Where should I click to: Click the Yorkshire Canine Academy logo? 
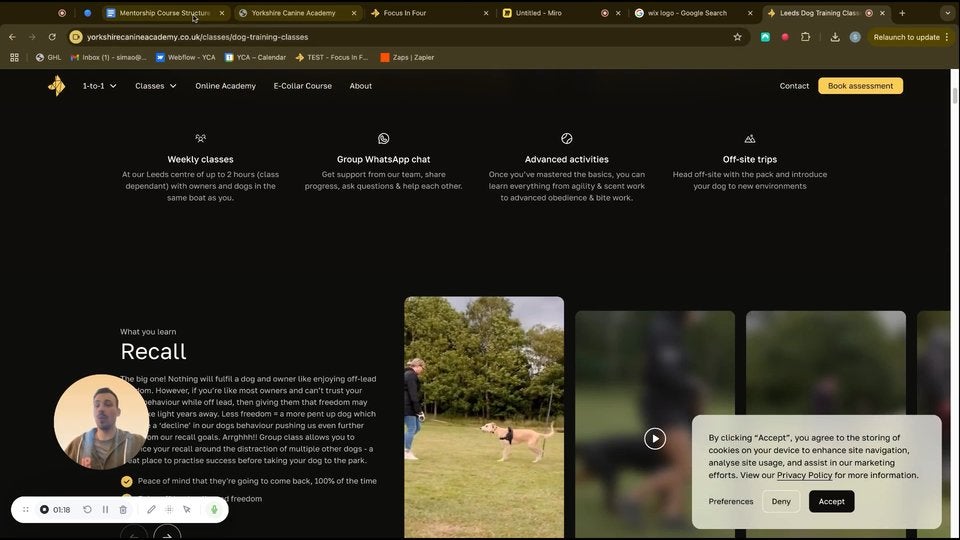coord(56,86)
